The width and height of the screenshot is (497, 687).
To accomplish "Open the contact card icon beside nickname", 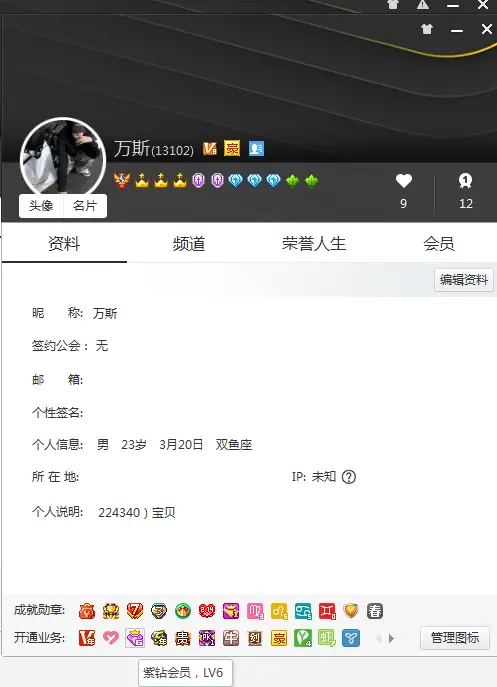I will [256, 149].
